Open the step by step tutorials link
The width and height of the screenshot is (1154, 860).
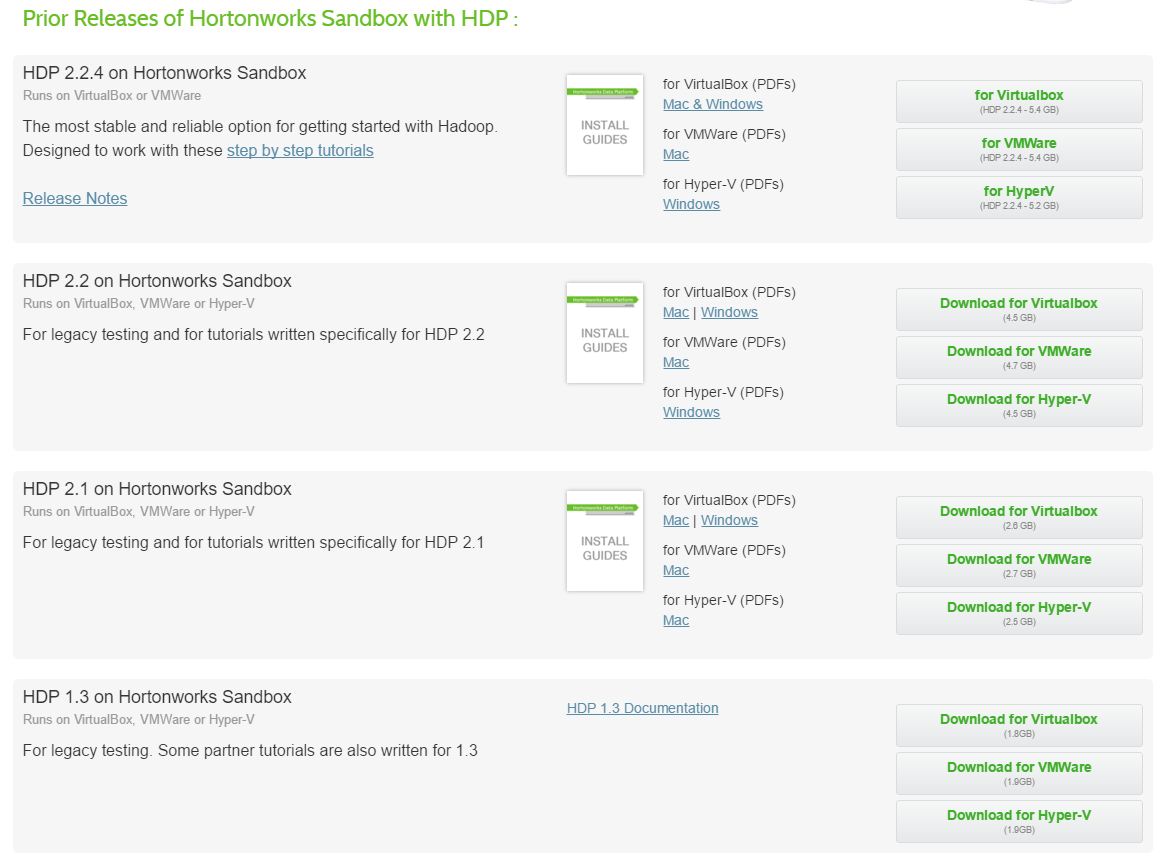[300, 151]
